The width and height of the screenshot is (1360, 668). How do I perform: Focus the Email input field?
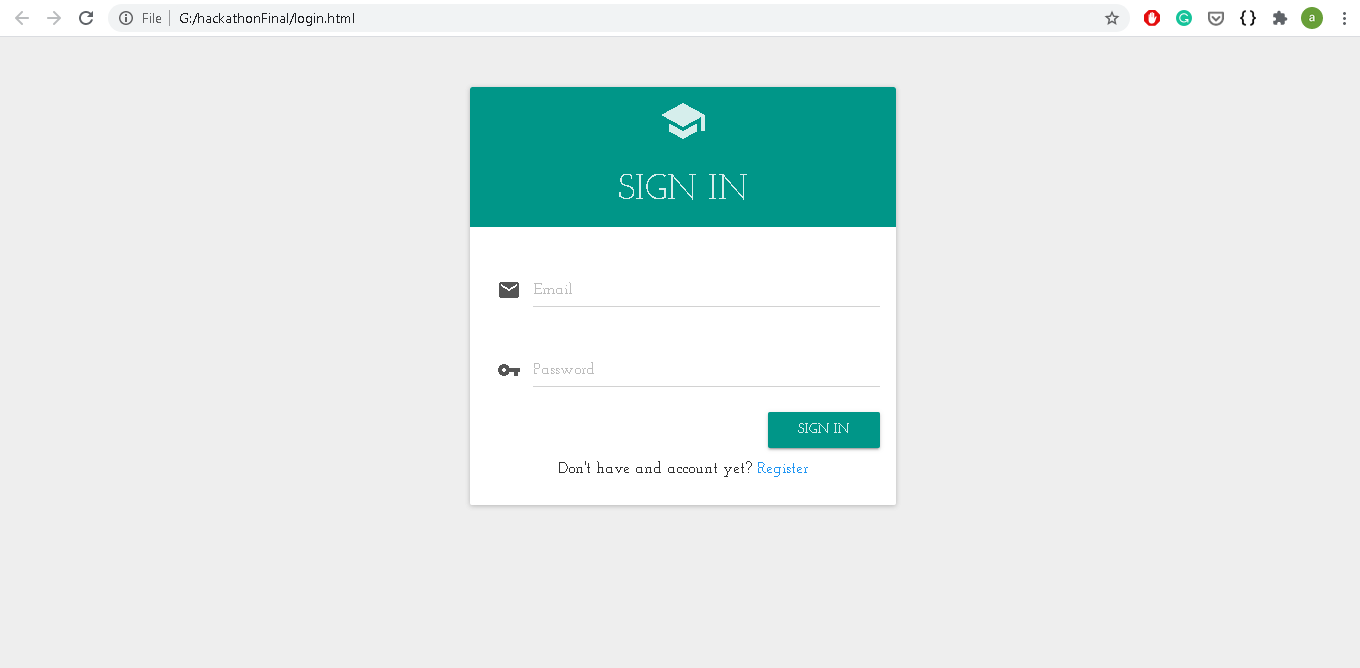(x=706, y=290)
